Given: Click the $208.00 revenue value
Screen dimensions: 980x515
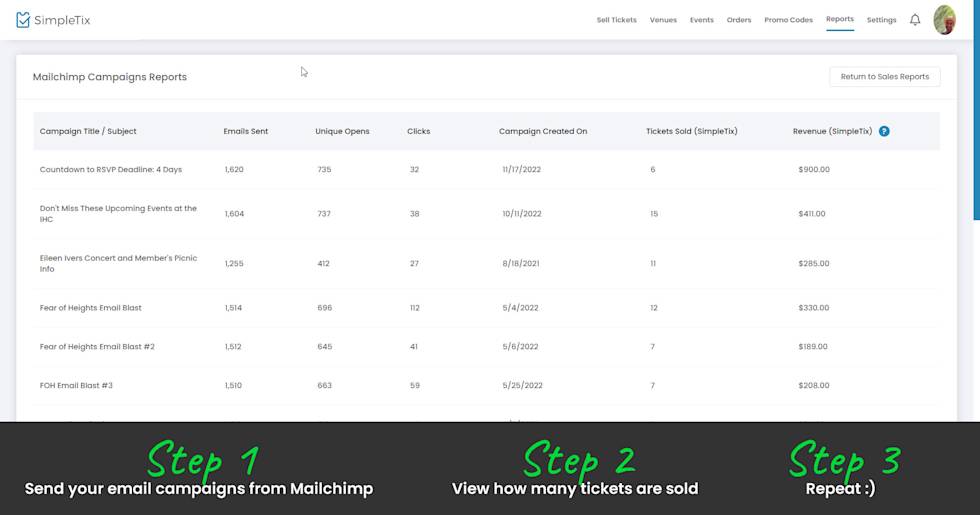Looking at the screenshot, I should point(814,386).
